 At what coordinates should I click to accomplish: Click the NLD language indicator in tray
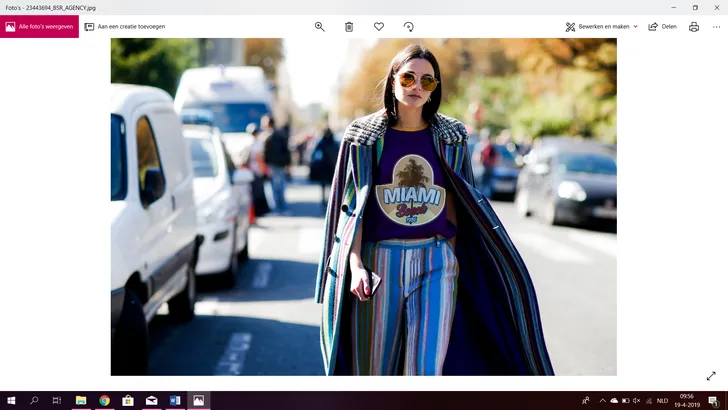pos(662,400)
